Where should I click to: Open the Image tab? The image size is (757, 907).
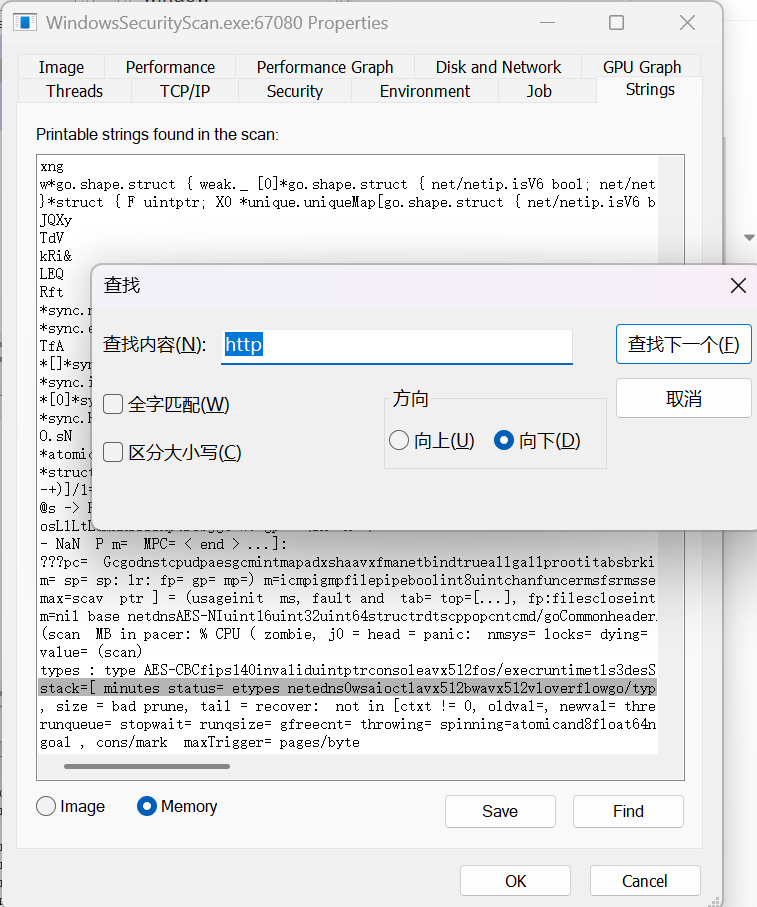tap(61, 67)
